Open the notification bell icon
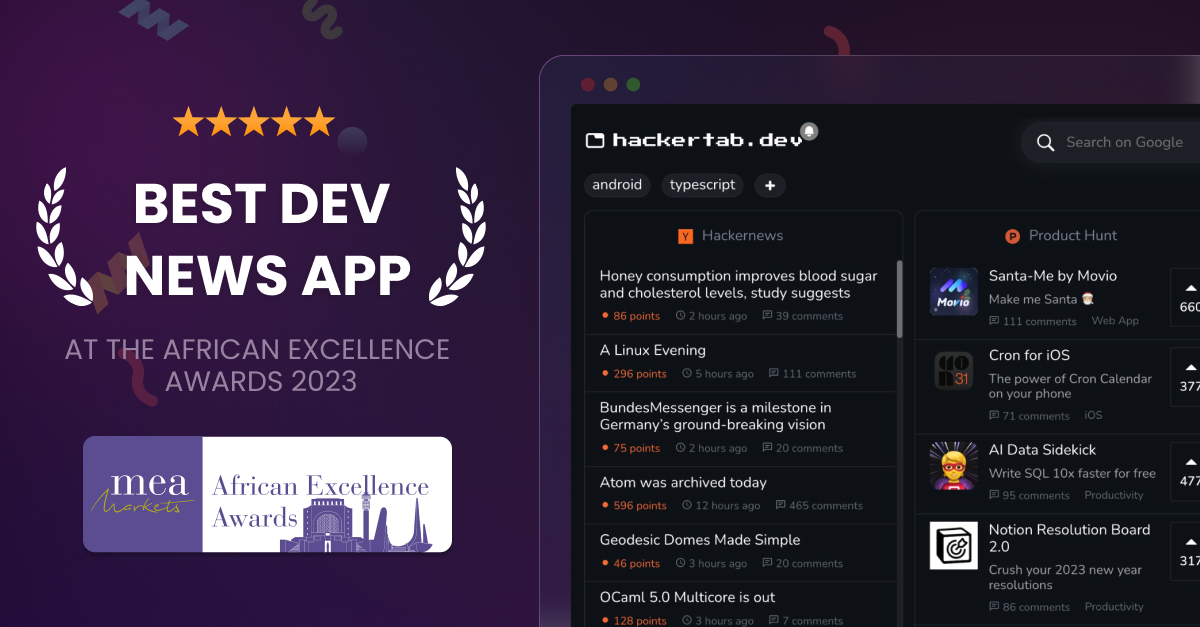The width and height of the screenshot is (1200, 627). click(809, 131)
